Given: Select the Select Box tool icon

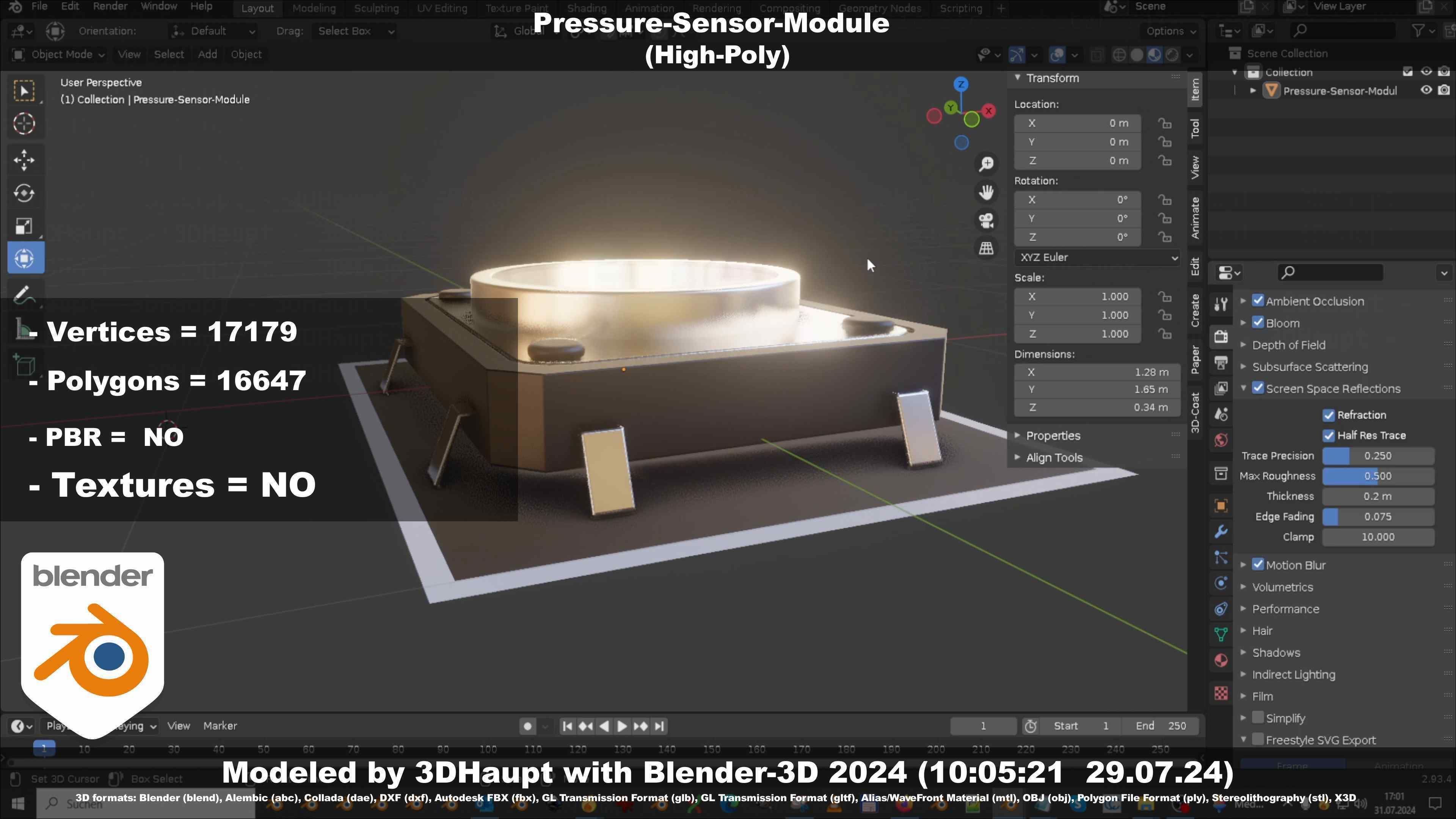Looking at the screenshot, I should coord(24,91).
